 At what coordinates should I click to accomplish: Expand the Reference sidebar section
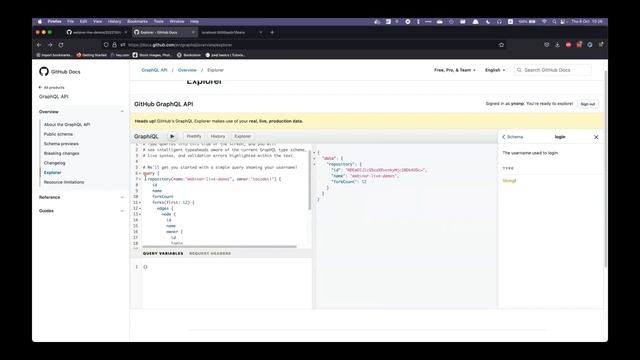[x=122, y=198]
